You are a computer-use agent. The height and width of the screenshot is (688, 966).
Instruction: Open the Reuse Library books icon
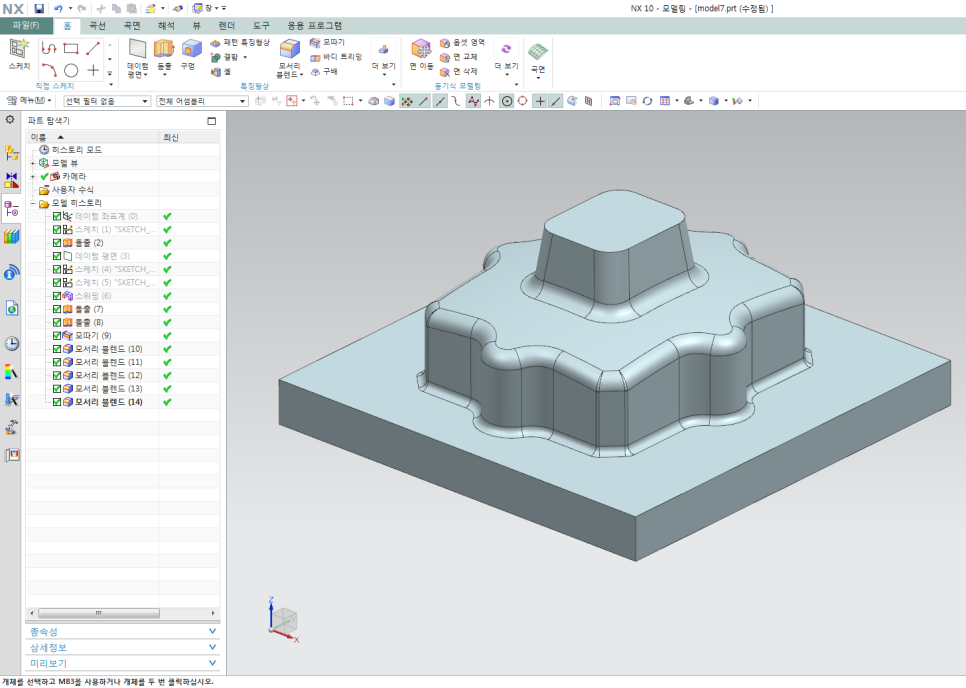(11, 237)
